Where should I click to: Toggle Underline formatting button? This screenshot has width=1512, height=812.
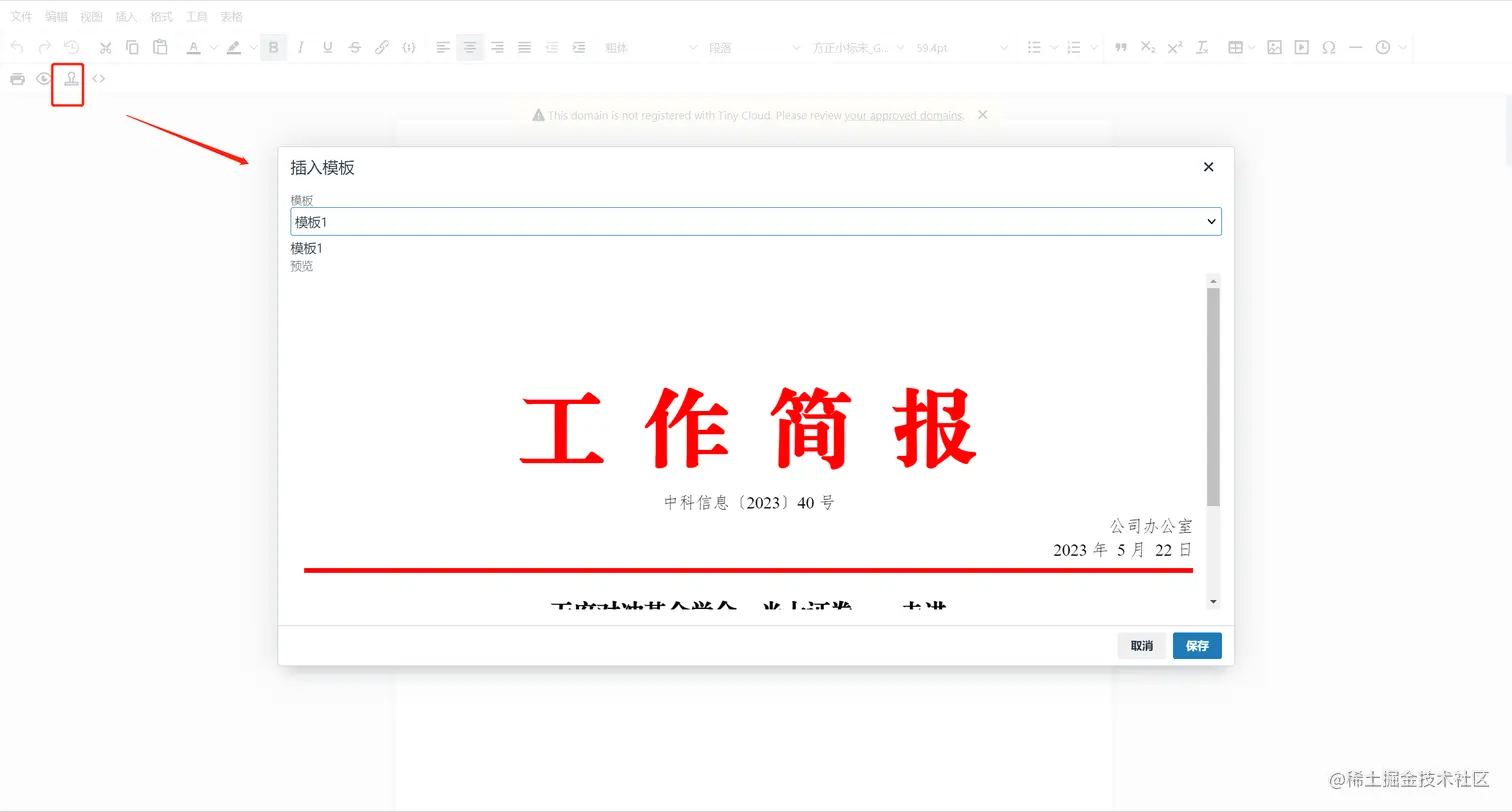coord(327,47)
